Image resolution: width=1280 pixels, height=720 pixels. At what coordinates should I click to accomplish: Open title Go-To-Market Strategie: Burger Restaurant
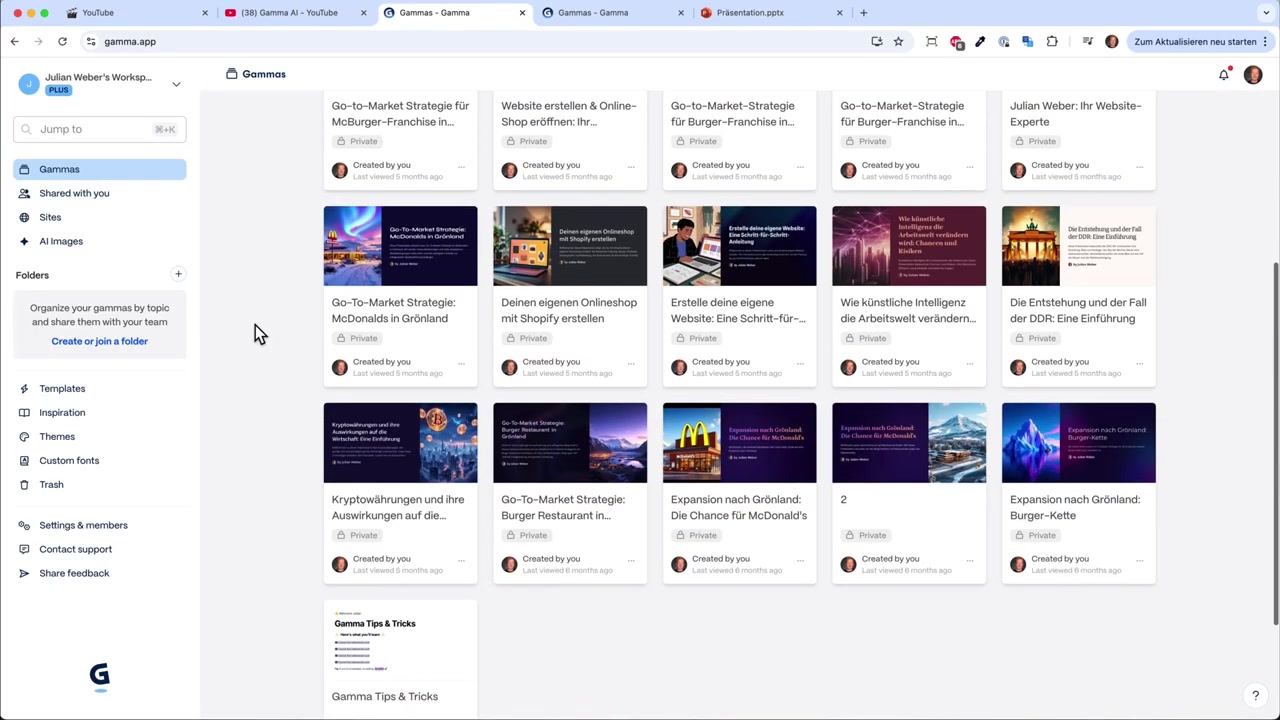562,507
